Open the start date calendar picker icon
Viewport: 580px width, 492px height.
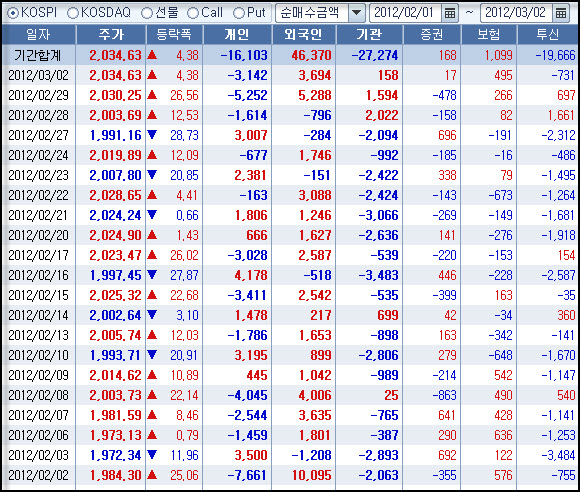449,13
